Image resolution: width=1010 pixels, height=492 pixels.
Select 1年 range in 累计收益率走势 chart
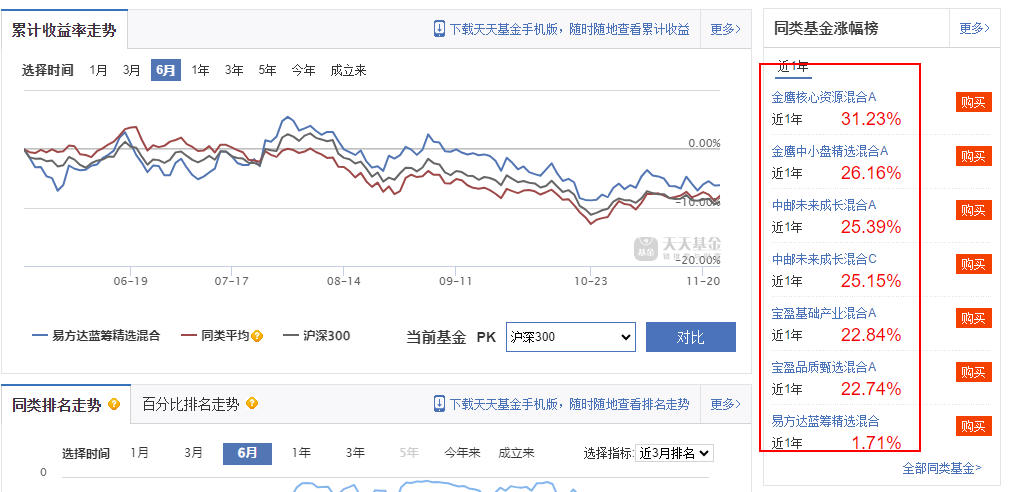200,70
